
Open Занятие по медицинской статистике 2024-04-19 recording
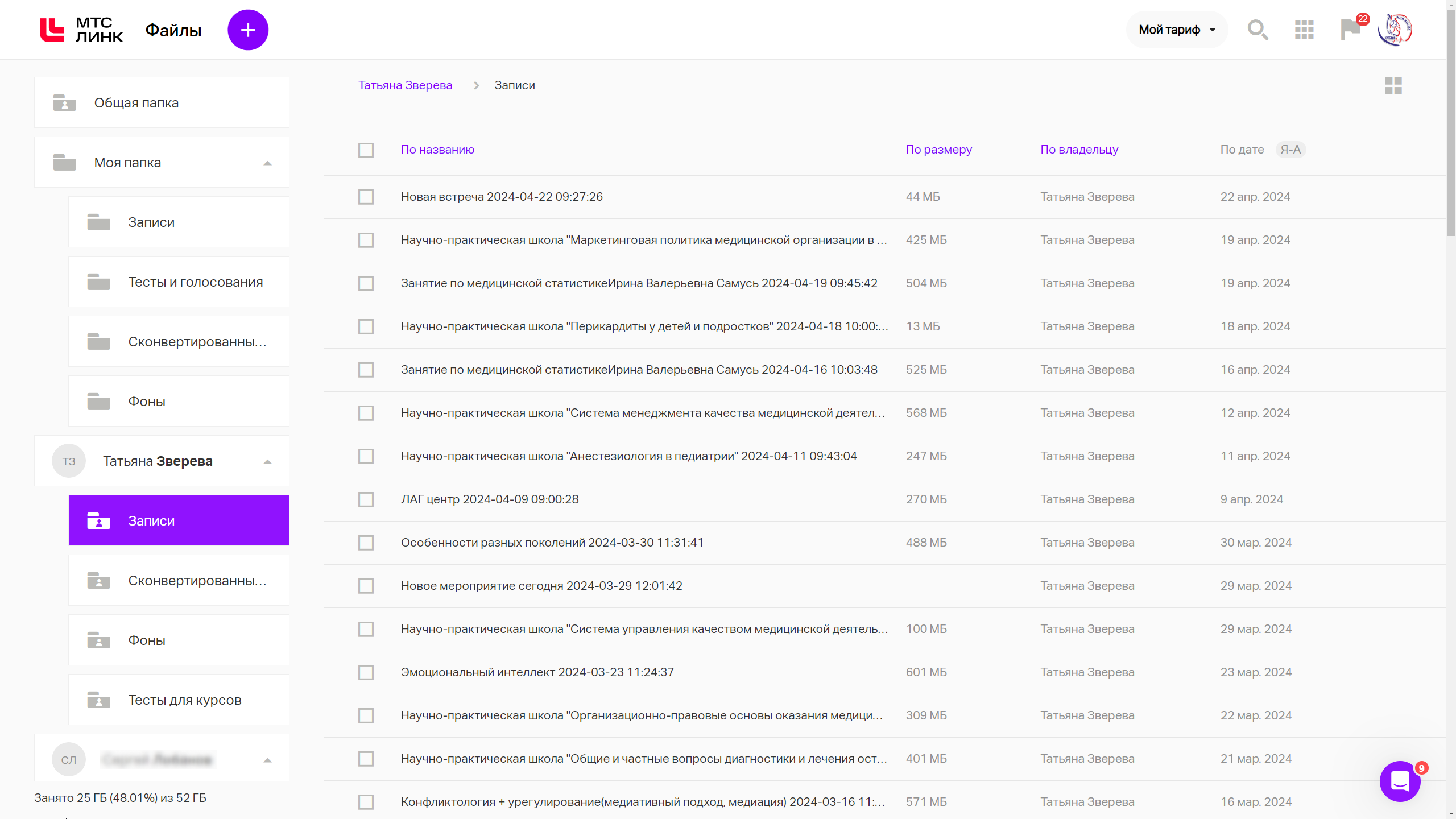click(639, 283)
